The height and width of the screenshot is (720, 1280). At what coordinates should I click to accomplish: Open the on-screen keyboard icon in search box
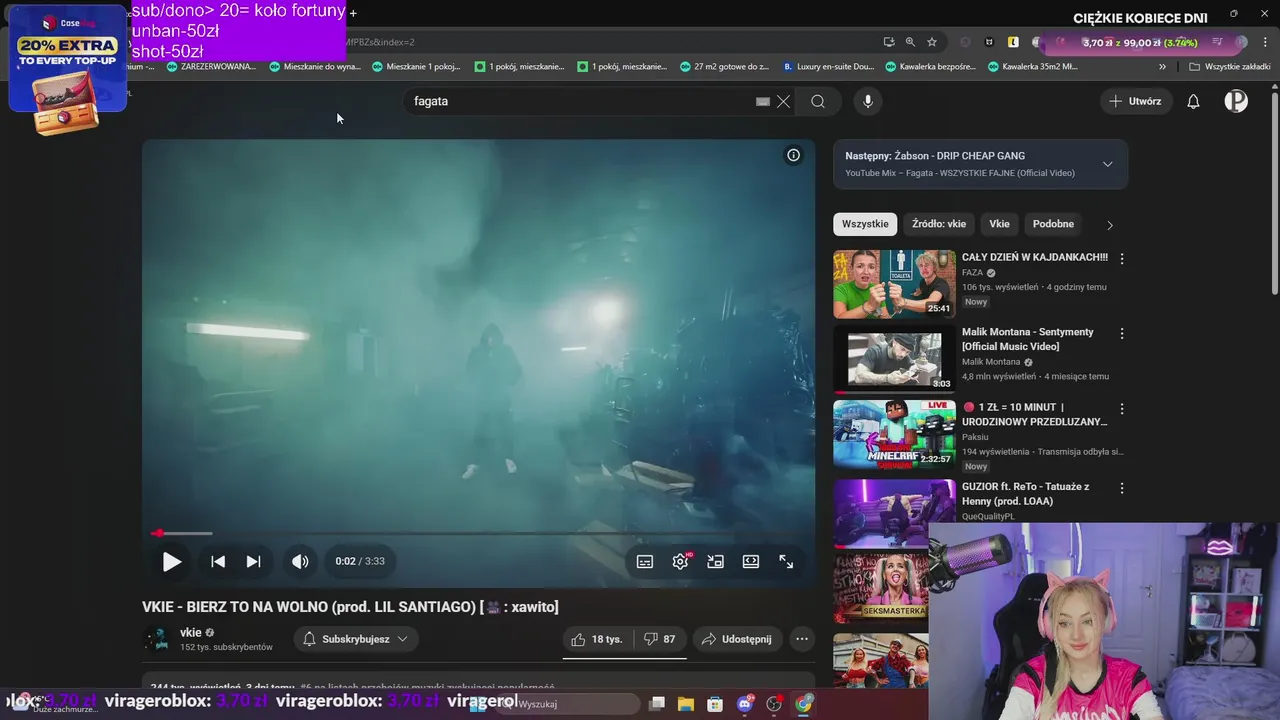coord(763,101)
